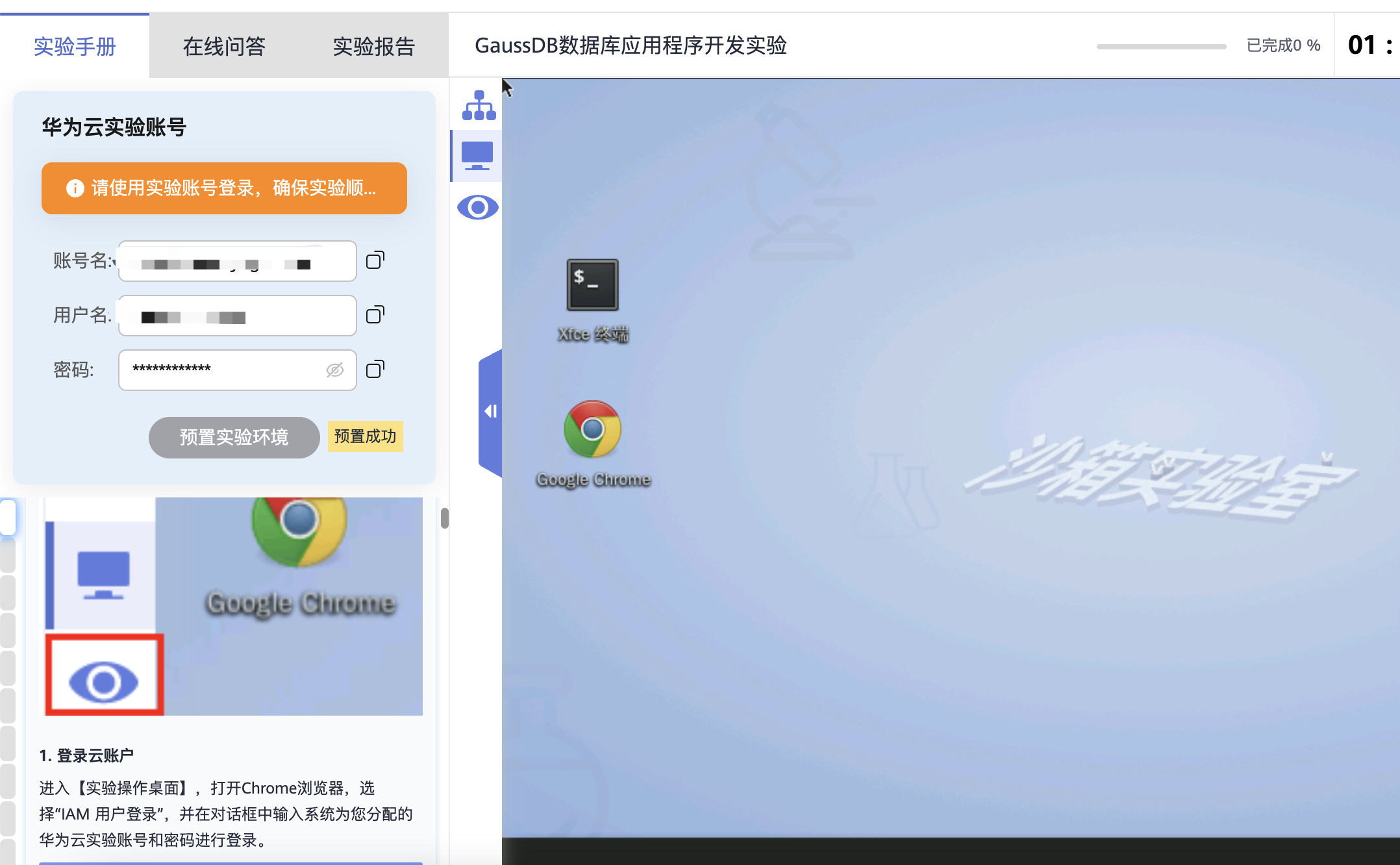Open the network topology diagram icon
Image resolution: width=1400 pixels, height=865 pixels.
click(x=479, y=105)
